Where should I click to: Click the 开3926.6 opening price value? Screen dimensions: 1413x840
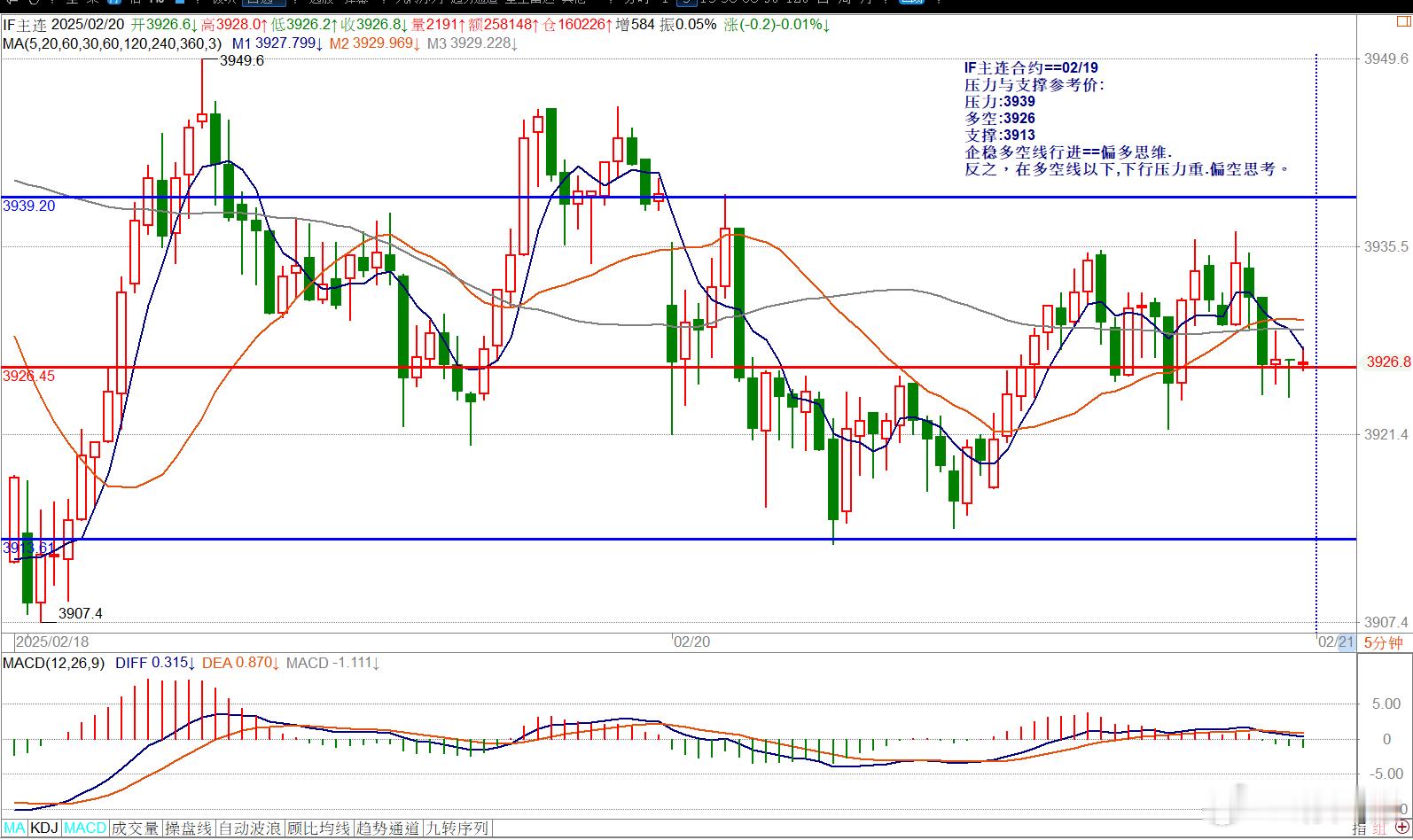164,25
